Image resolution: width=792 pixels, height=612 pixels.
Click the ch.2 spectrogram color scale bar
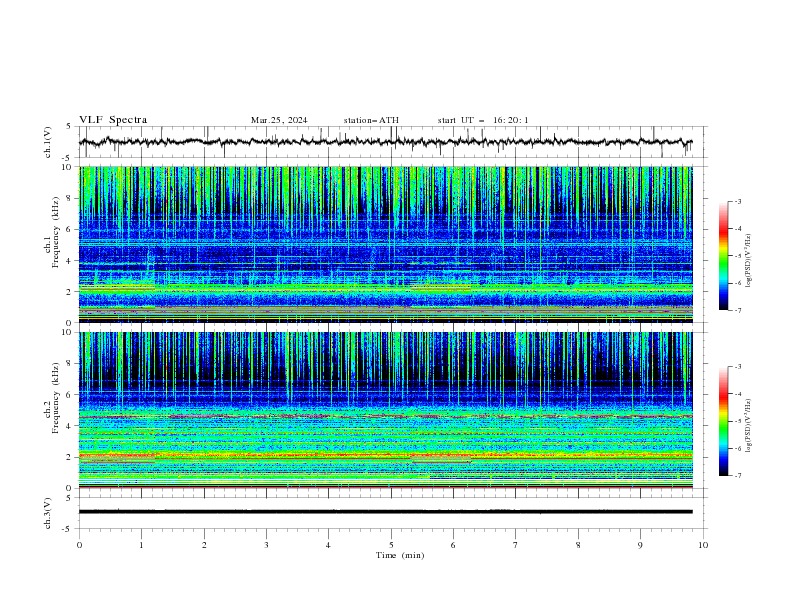pyautogui.click(x=723, y=421)
